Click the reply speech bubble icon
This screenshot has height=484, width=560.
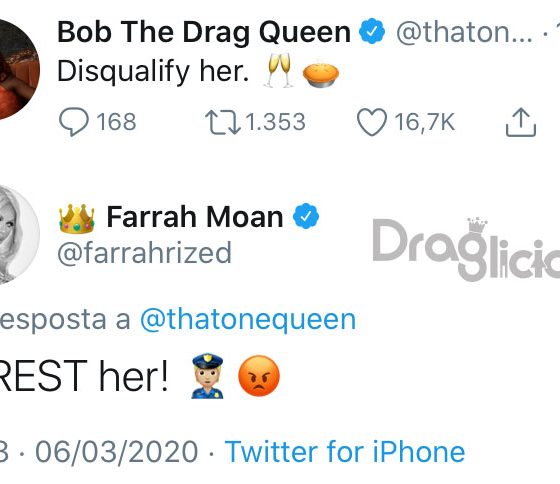(x=74, y=122)
